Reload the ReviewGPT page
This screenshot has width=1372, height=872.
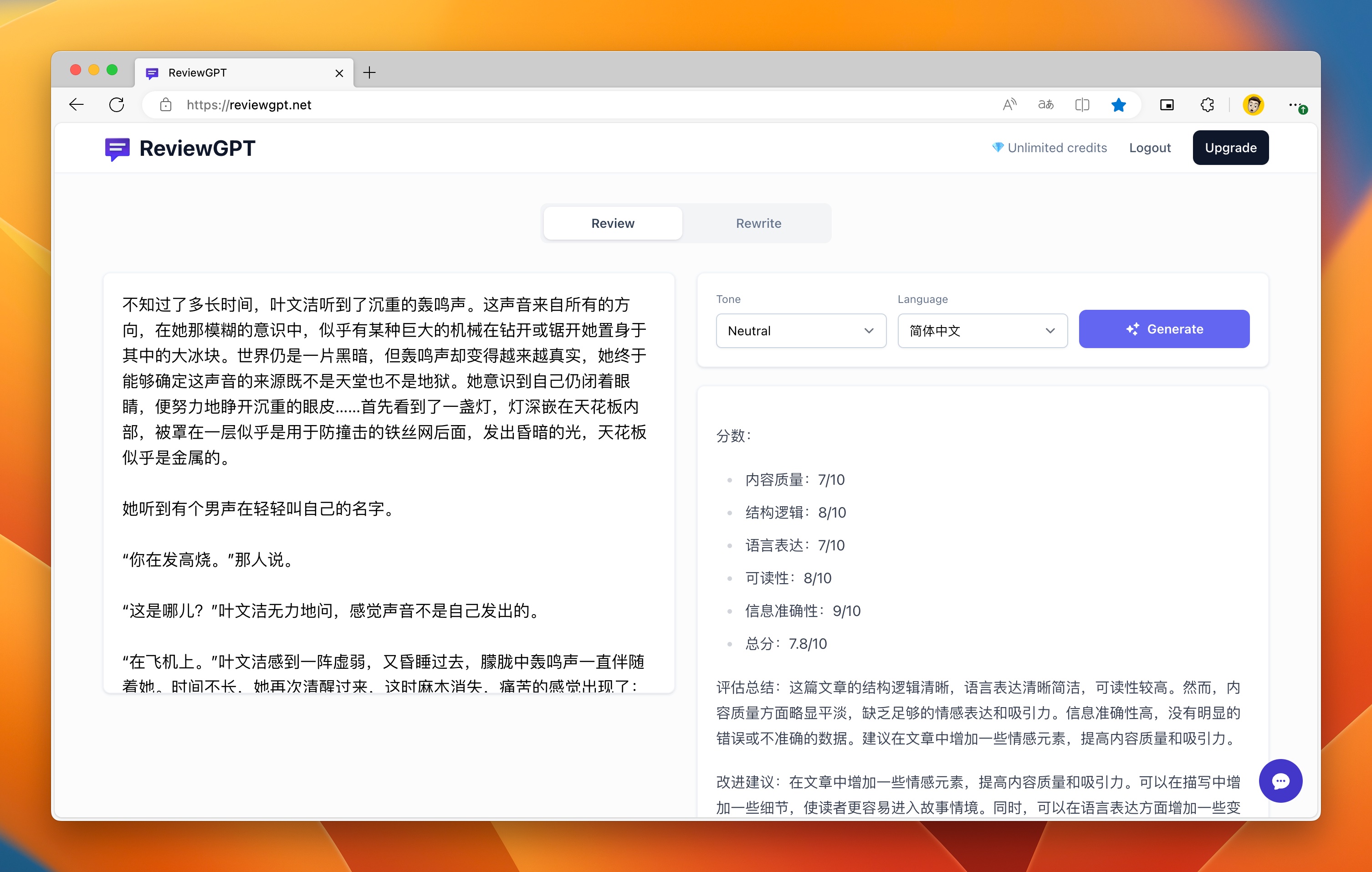116,105
